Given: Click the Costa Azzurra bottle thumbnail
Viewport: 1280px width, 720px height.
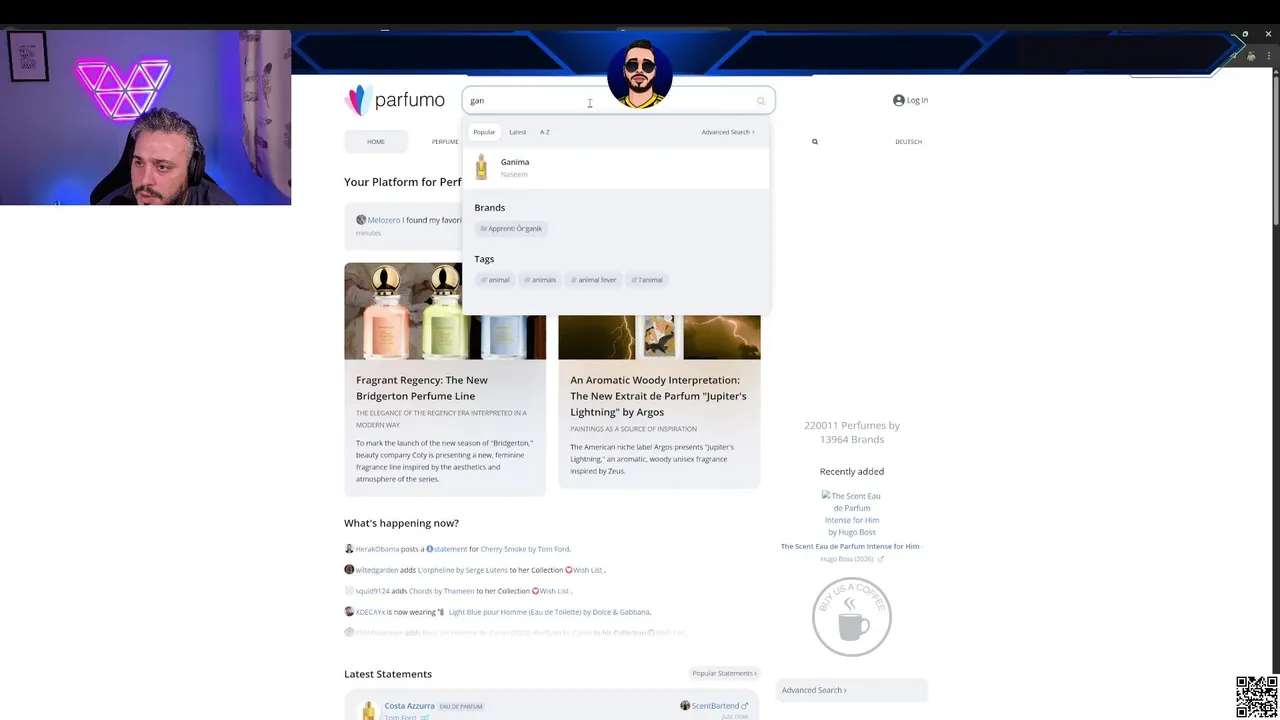Looking at the screenshot, I should click(x=369, y=710).
